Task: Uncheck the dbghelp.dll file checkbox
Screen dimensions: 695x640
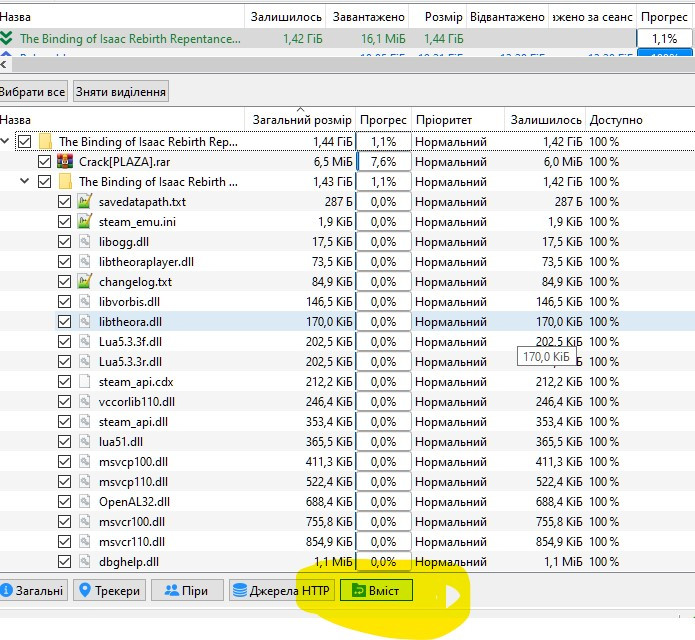Action: [x=65, y=562]
